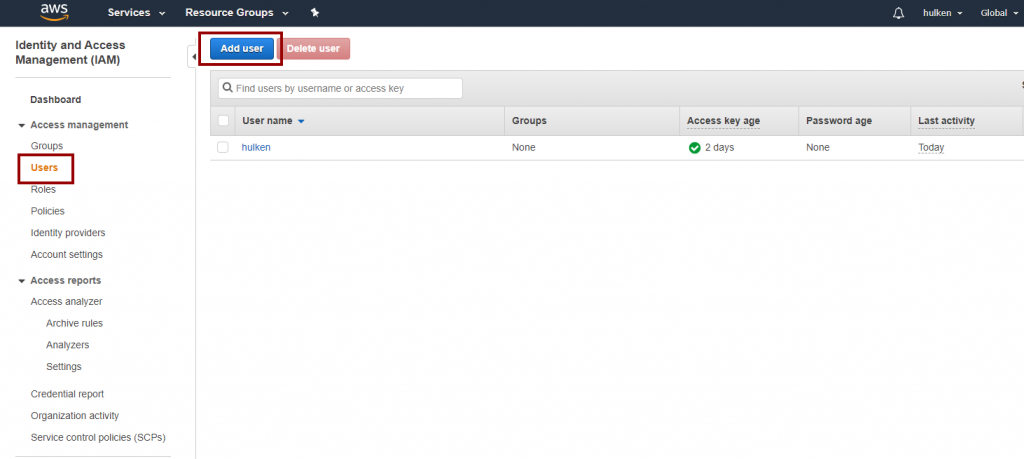Collapse the Access reports section
This screenshot has width=1024, height=459.
click(x=22, y=281)
